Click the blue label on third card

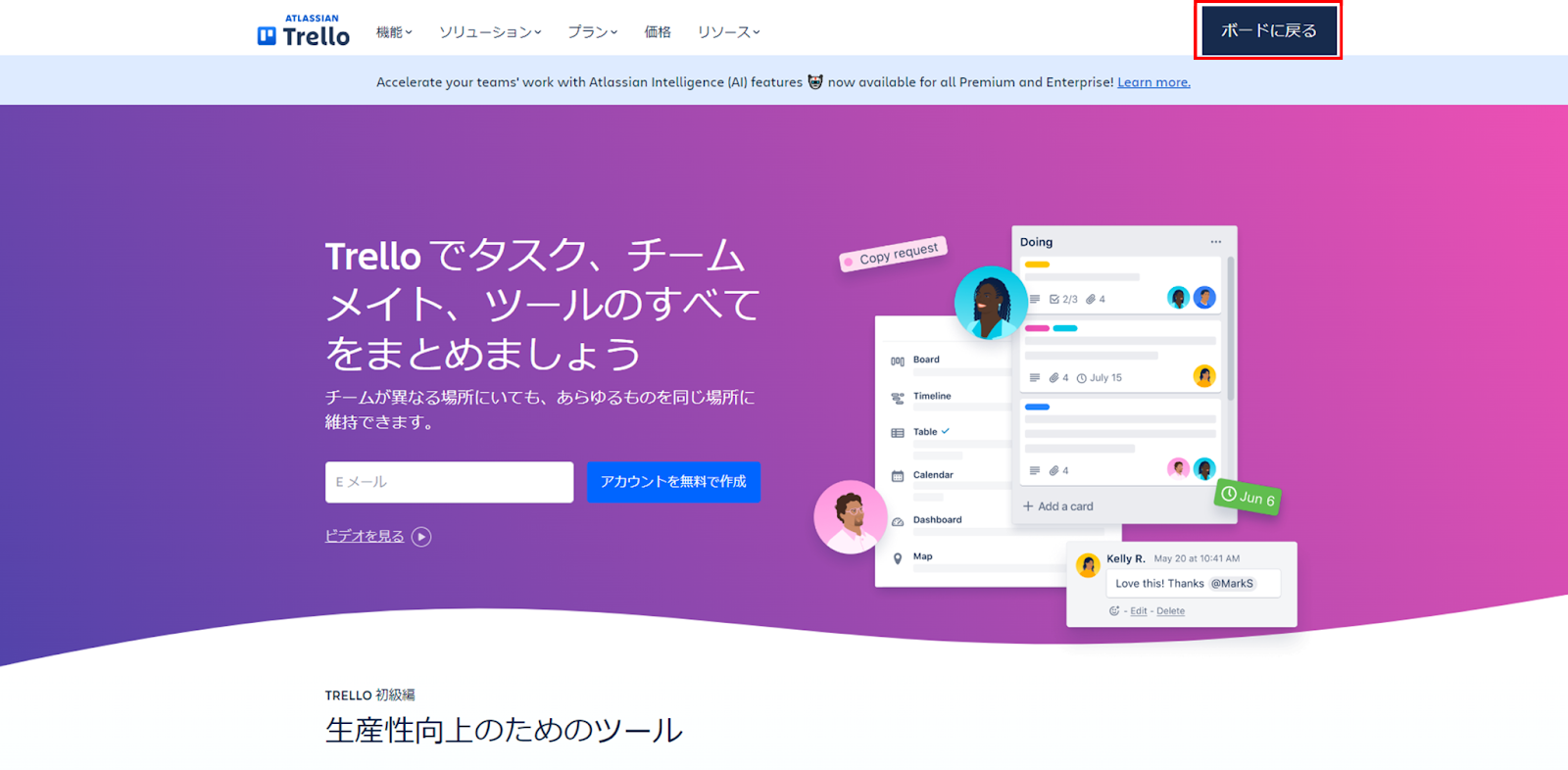[1037, 407]
